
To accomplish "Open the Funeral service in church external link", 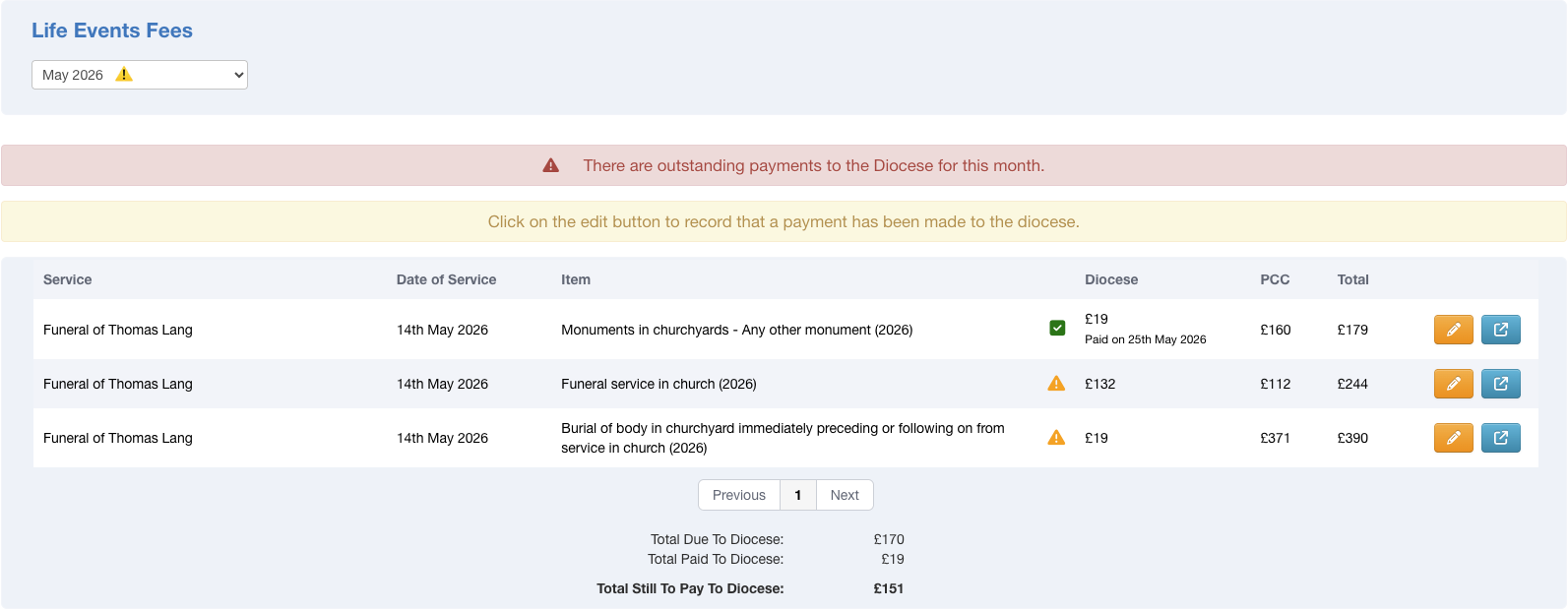I will pyautogui.click(x=1500, y=384).
